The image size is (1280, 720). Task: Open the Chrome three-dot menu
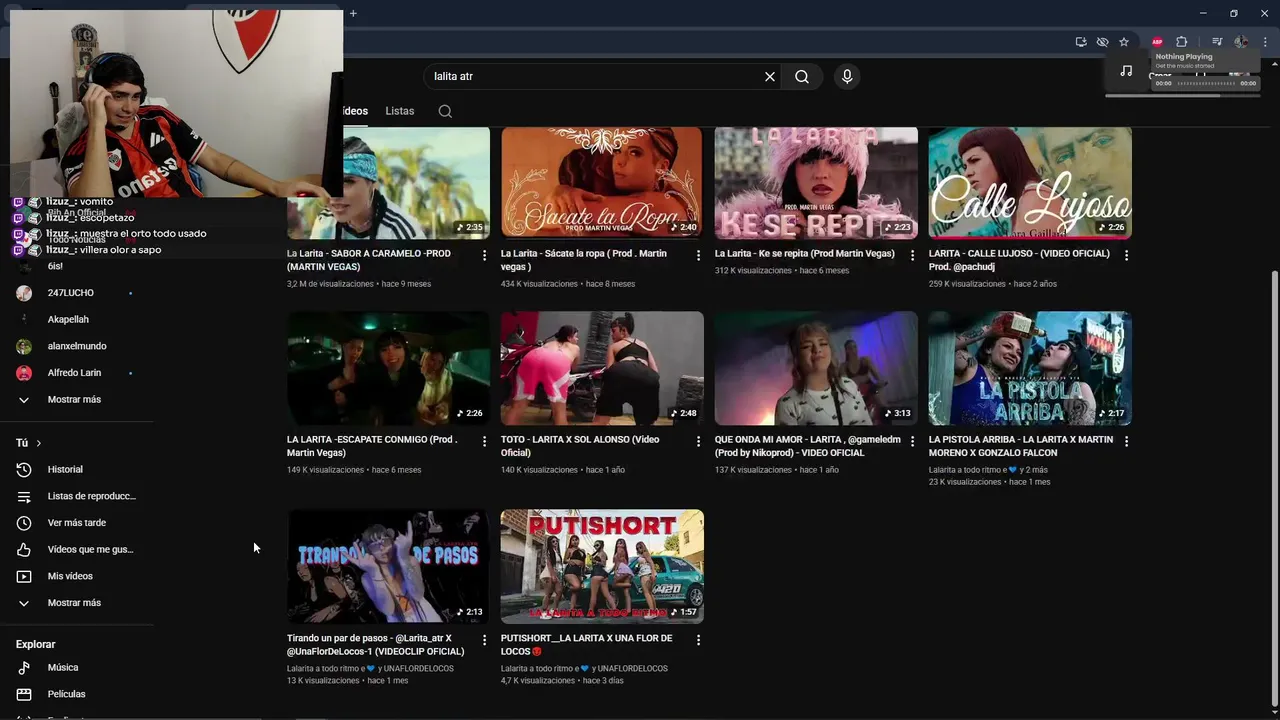[x=1265, y=42]
